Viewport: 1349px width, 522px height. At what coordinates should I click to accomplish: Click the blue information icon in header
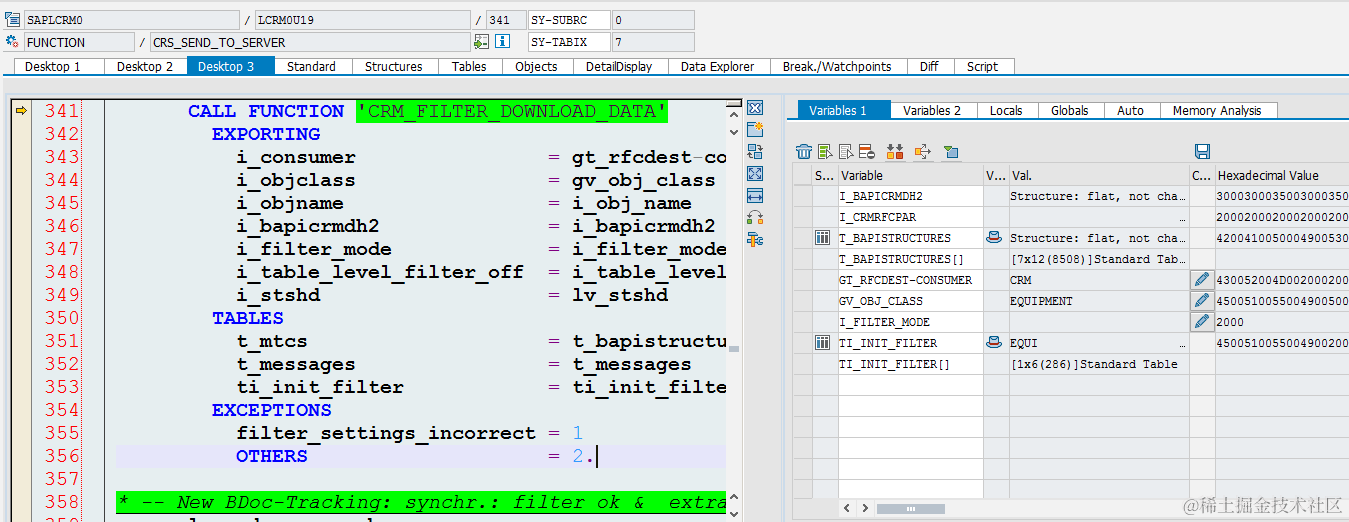tap(503, 42)
